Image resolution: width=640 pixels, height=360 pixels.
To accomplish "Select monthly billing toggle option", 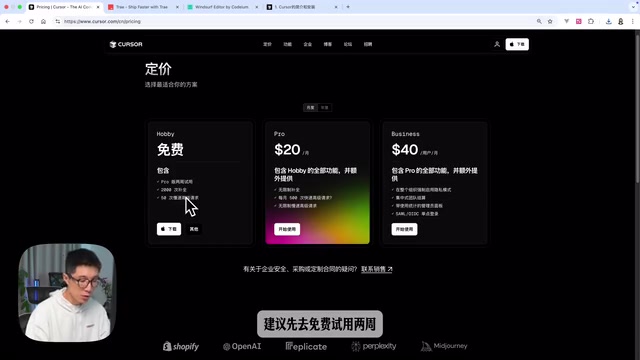I will point(311,107).
